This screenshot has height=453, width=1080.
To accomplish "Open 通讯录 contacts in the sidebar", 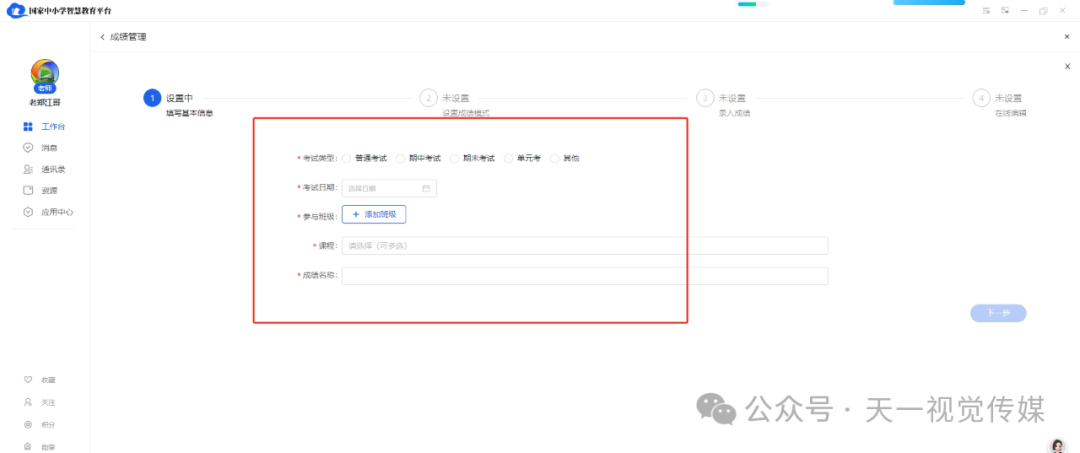I will pyautogui.click(x=44, y=169).
